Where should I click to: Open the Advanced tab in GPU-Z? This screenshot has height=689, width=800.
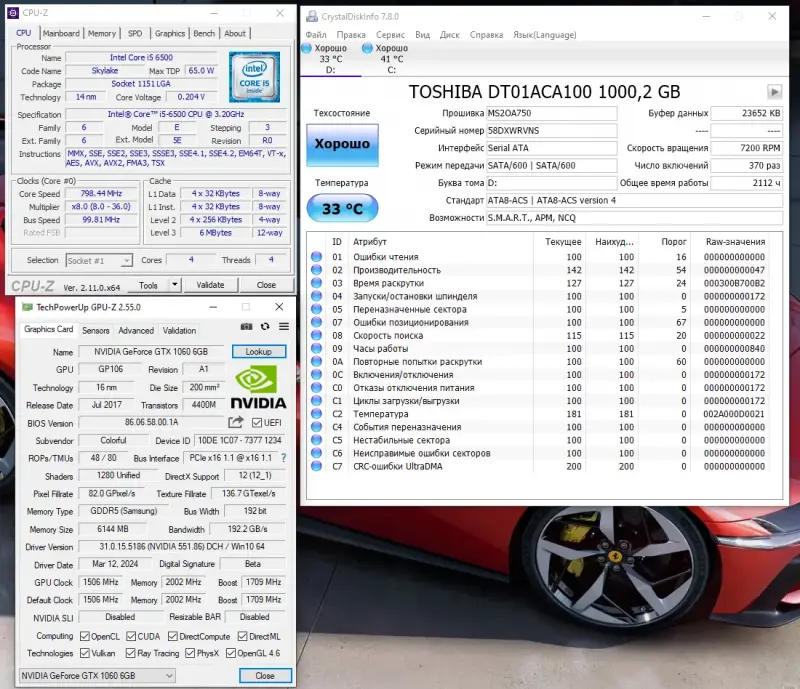click(136, 331)
